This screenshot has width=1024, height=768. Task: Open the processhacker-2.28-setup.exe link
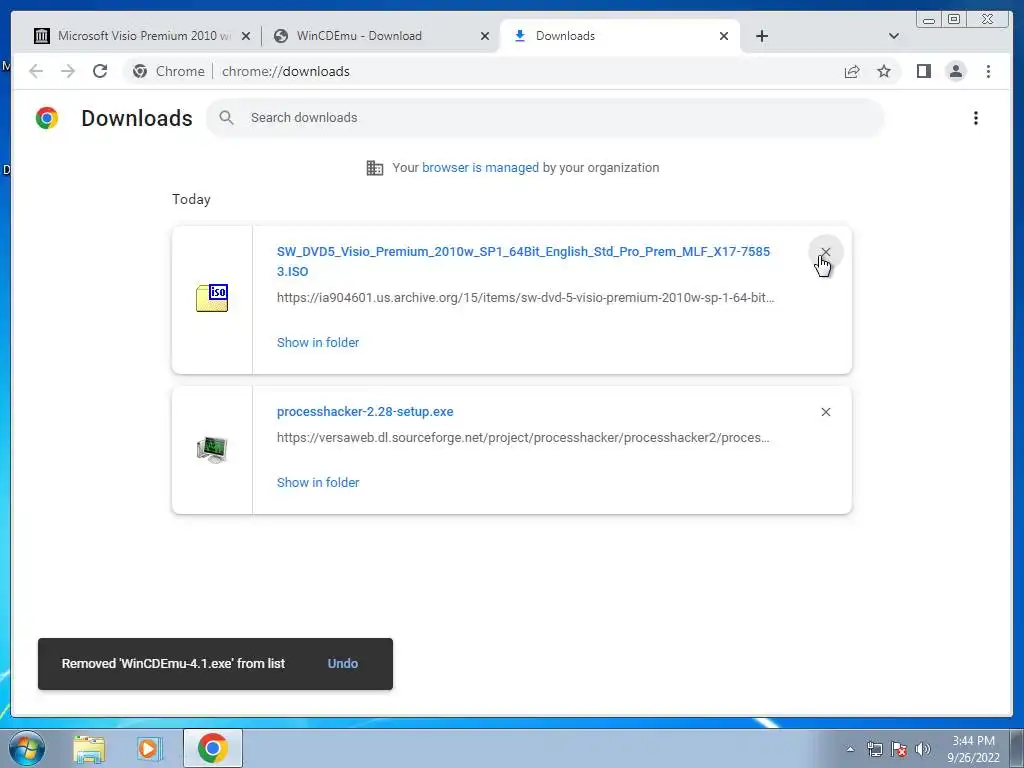click(x=365, y=412)
